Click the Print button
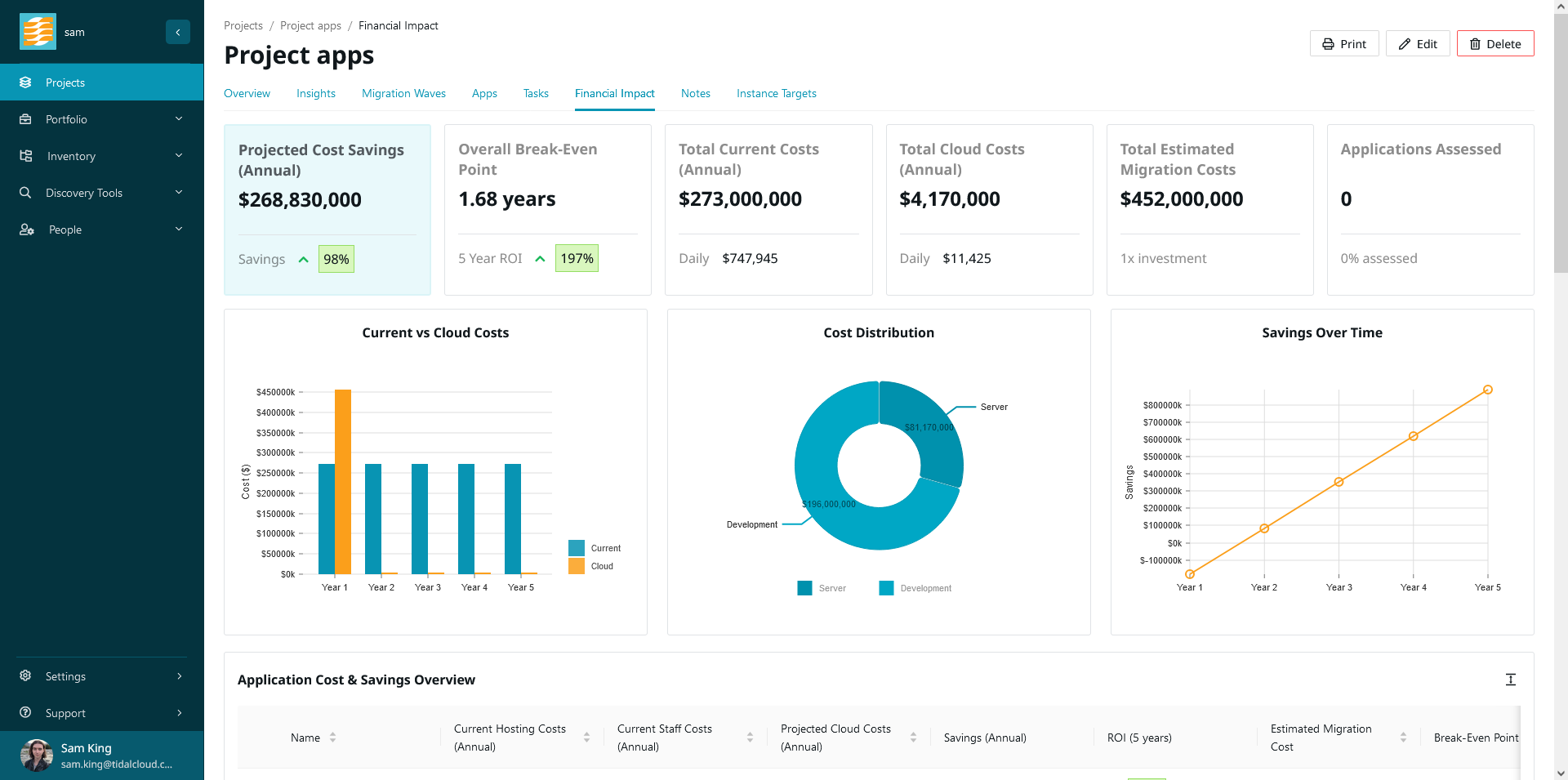The width and height of the screenshot is (1568, 780). pyautogui.click(x=1343, y=44)
